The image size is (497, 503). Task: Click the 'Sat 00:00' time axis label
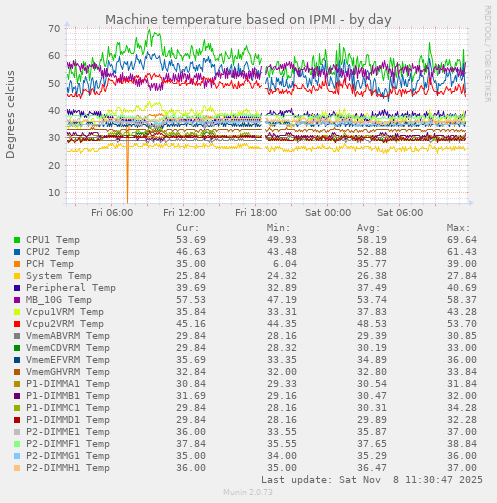coord(328,213)
